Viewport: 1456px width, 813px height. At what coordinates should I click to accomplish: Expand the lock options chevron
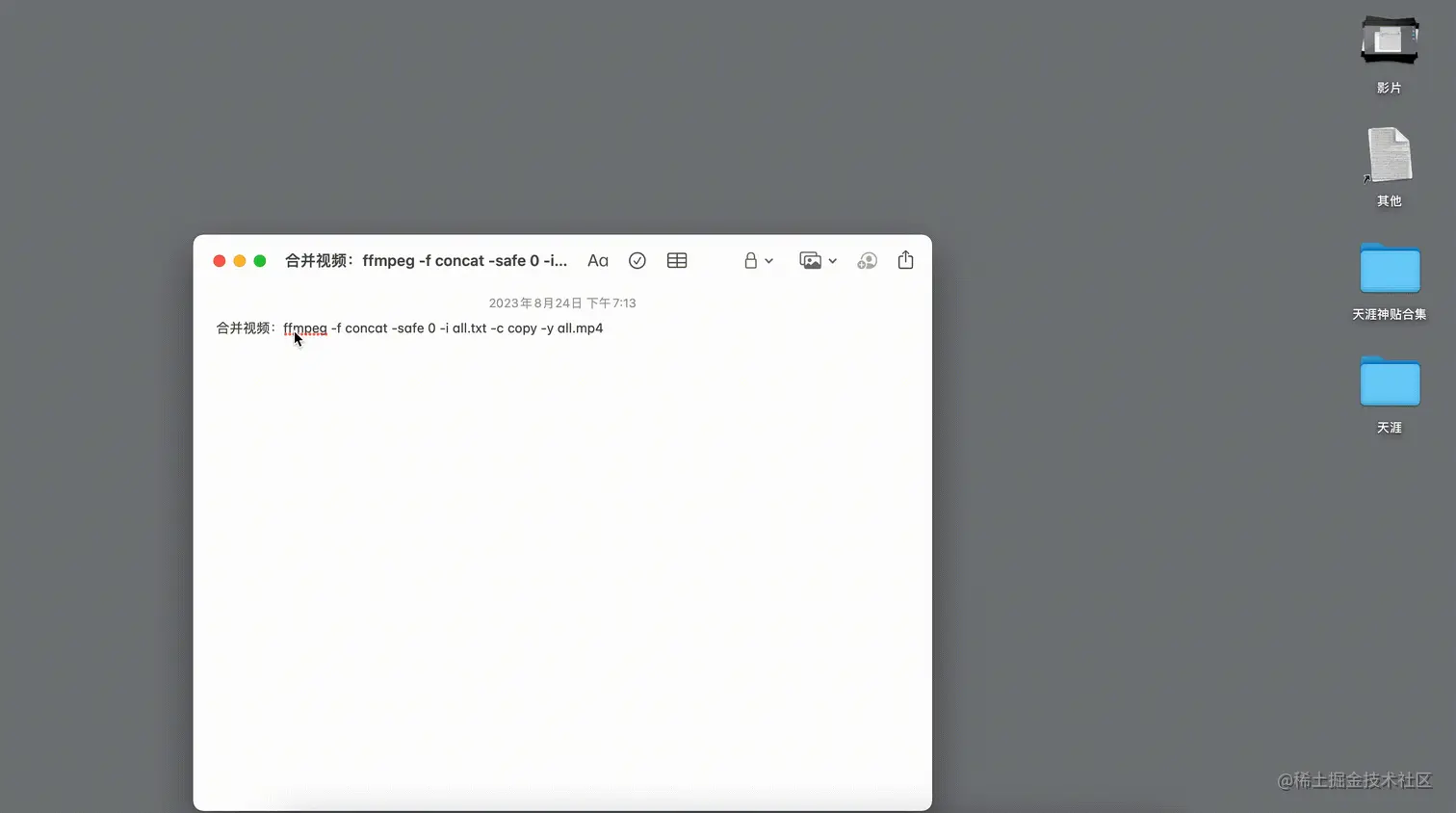(x=769, y=261)
